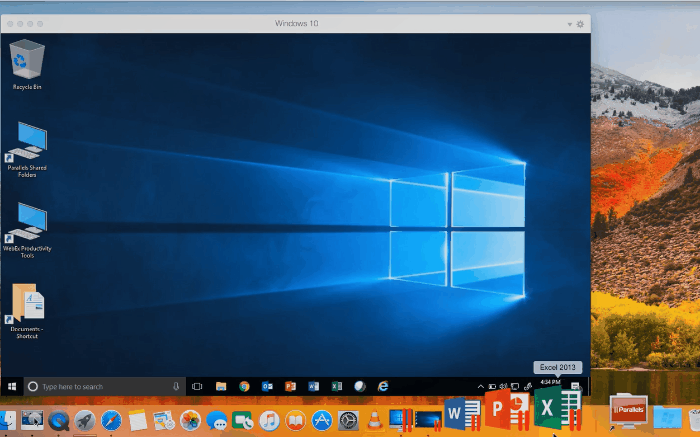The image size is (700, 437).
Task: Select Parallels Shared Folders desktop shortcut
Action: point(27,150)
